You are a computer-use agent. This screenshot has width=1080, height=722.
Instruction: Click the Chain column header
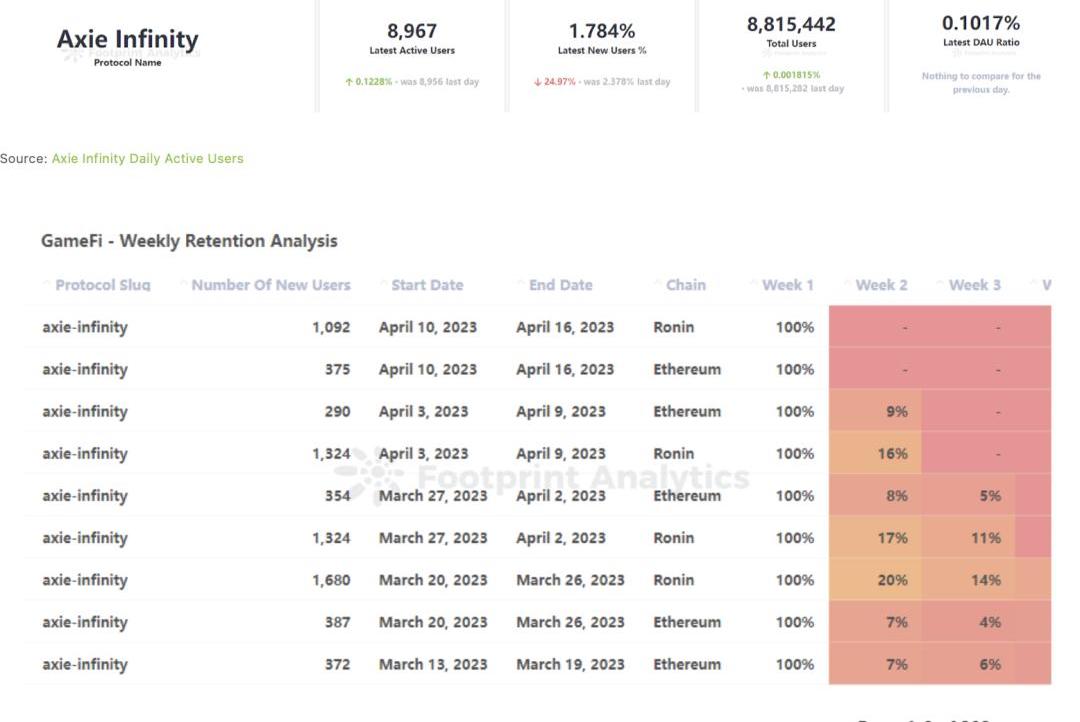(685, 285)
